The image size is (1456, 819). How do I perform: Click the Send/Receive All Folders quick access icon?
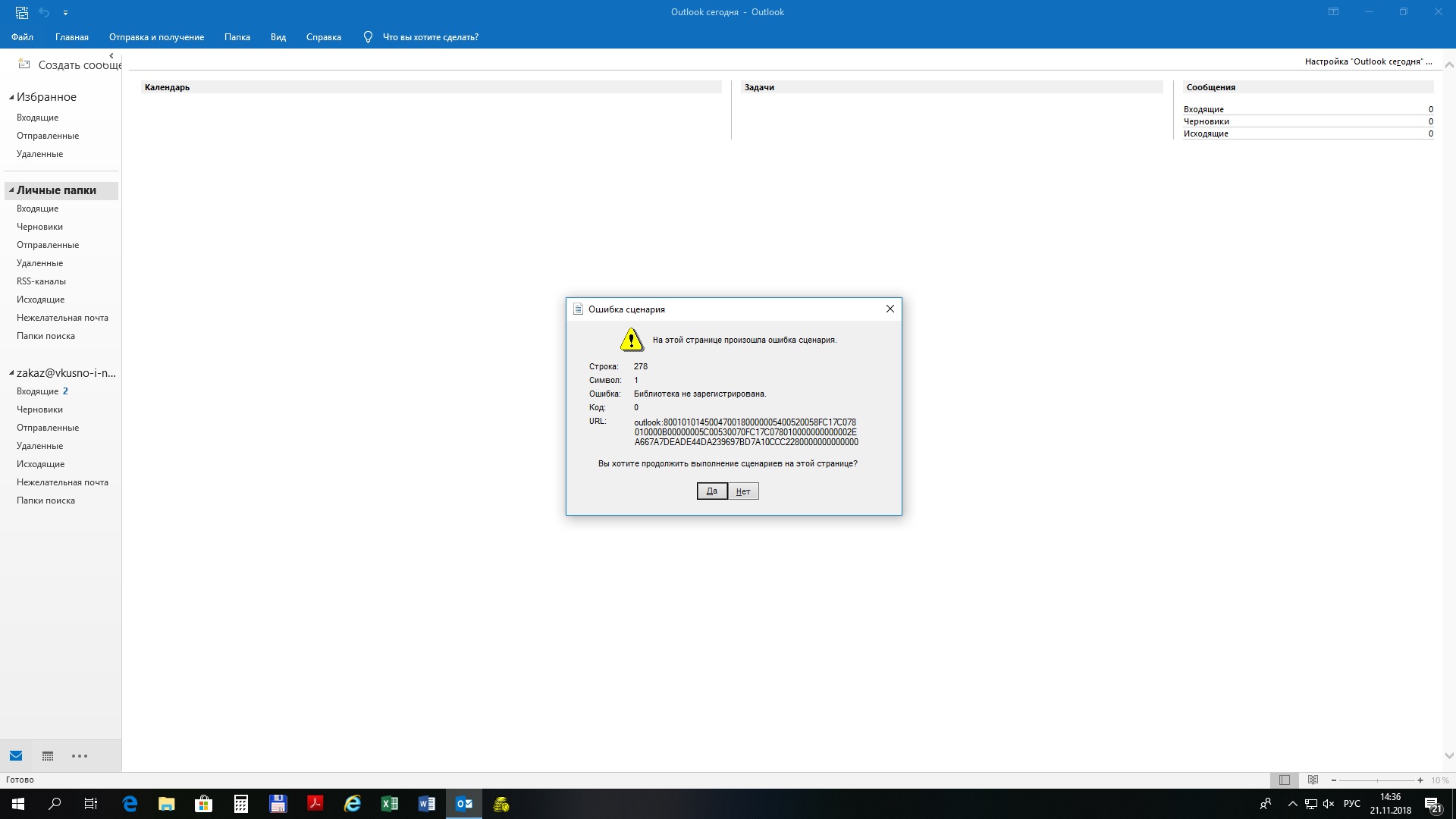point(21,12)
